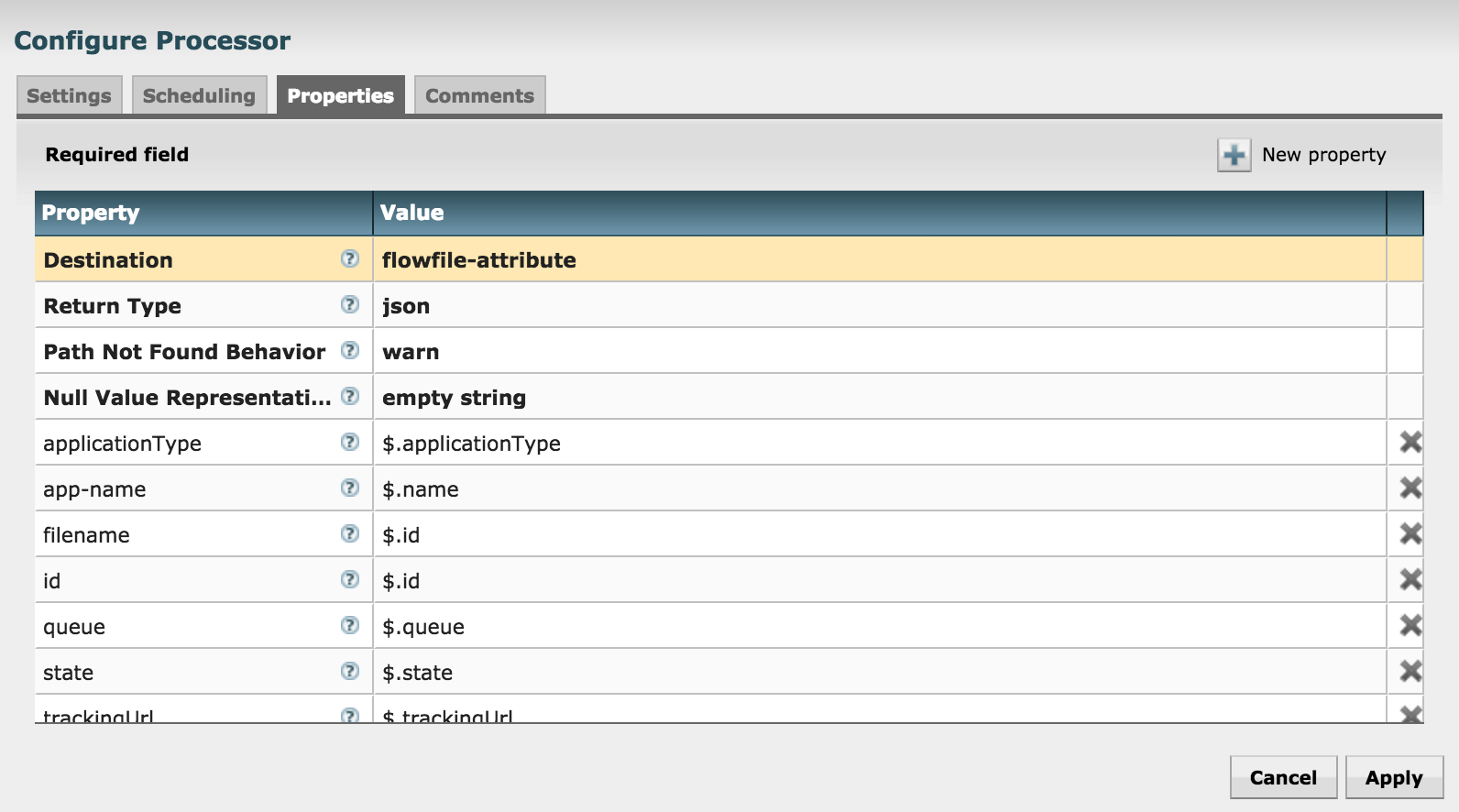
Task: Remove the app-name property row
Action: [x=1410, y=488]
